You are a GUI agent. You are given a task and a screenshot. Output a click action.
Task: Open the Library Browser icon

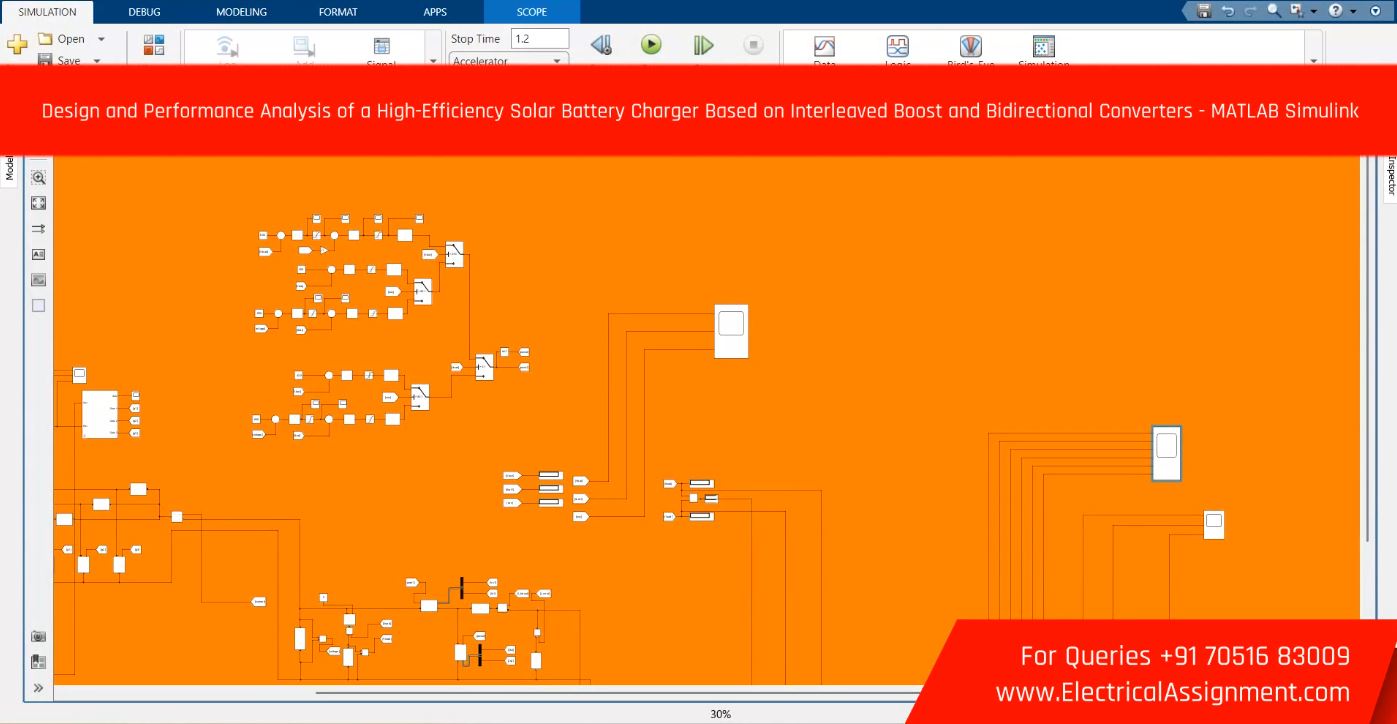coord(155,45)
